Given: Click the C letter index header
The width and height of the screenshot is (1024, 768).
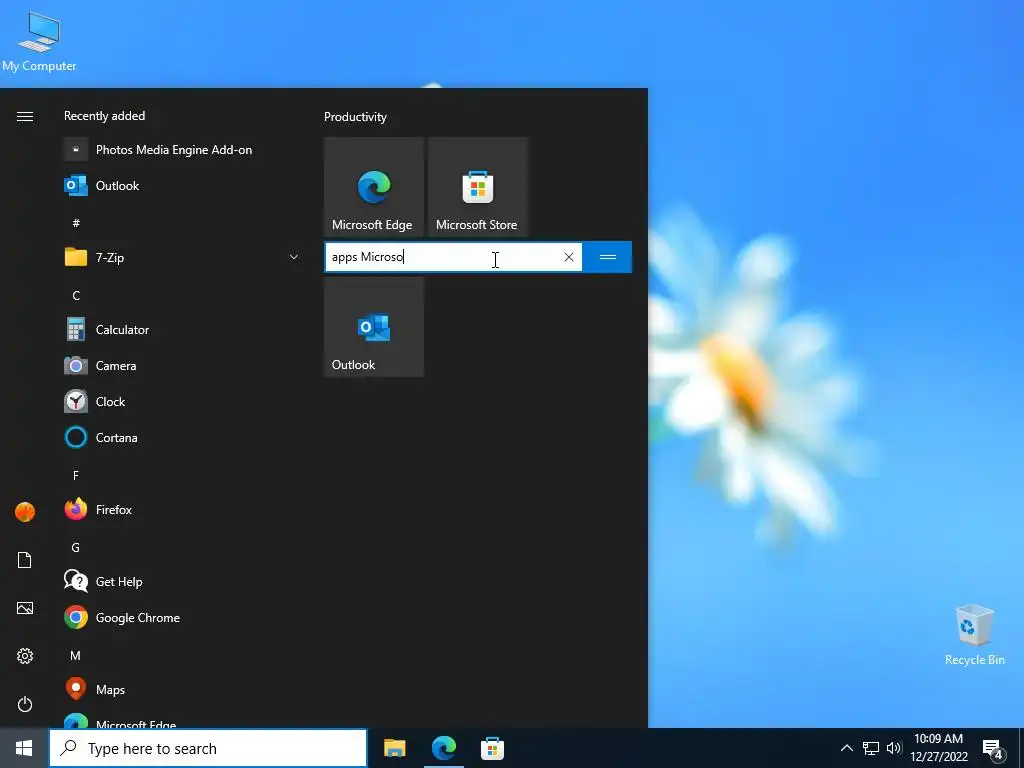Looking at the screenshot, I should click(76, 295).
